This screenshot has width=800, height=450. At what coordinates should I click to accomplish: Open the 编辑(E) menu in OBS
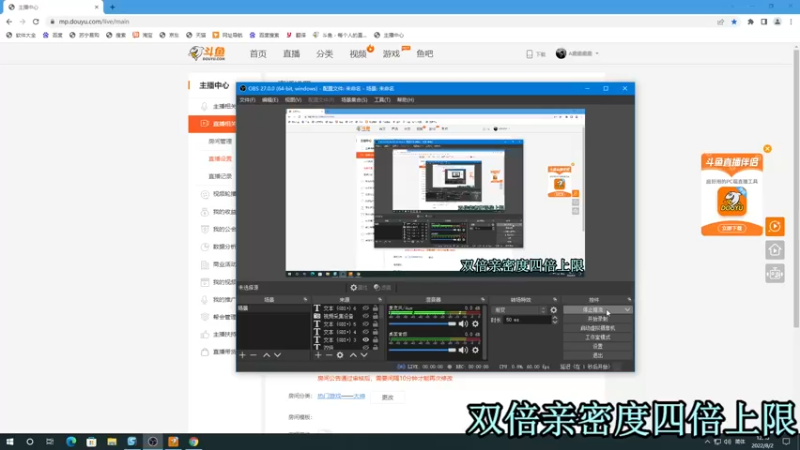pyautogui.click(x=270, y=100)
